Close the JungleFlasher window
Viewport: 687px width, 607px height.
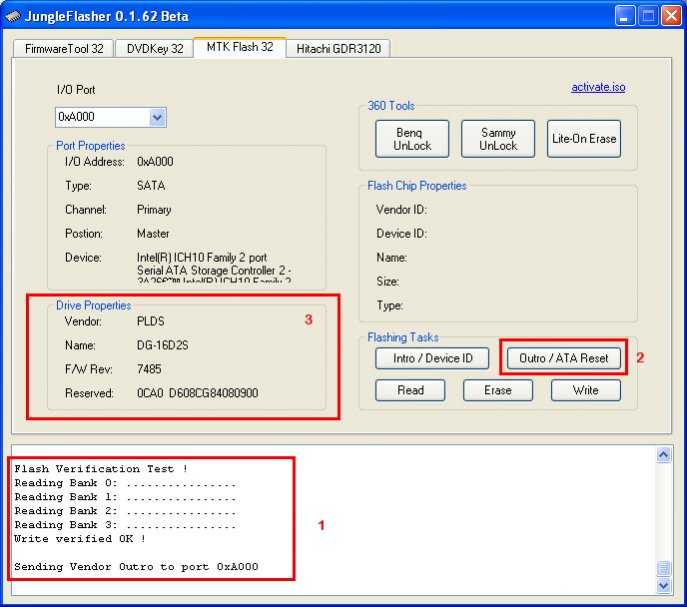pyautogui.click(x=671, y=16)
